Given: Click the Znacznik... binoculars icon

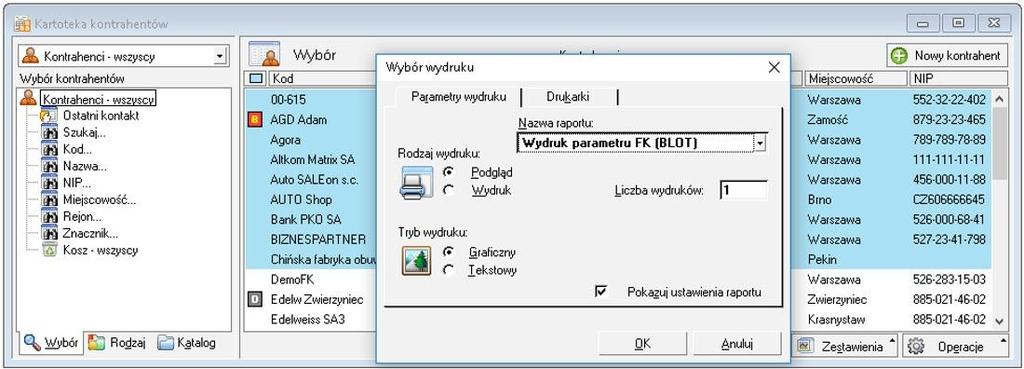Looking at the screenshot, I should click(50, 233).
